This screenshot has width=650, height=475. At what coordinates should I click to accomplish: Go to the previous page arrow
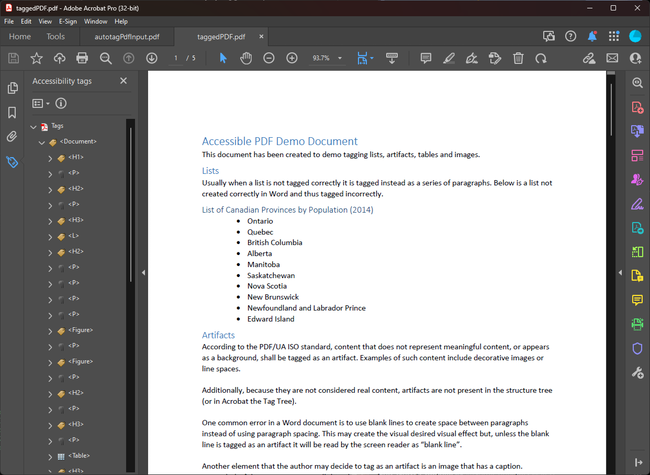click(129, 58)
